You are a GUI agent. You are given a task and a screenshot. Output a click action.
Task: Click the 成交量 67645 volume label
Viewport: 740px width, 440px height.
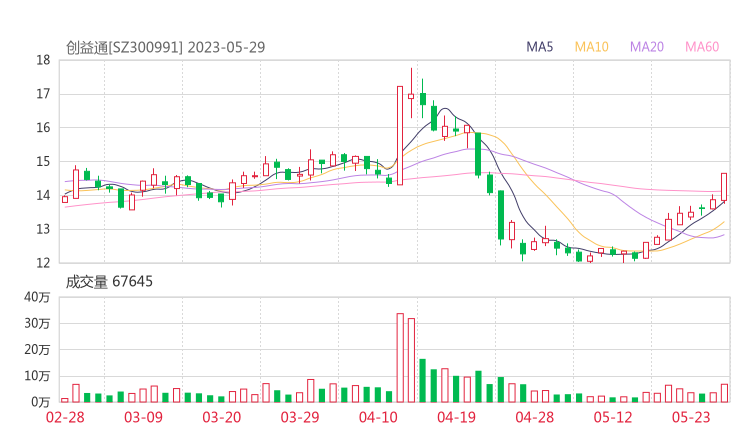point(109,281)
